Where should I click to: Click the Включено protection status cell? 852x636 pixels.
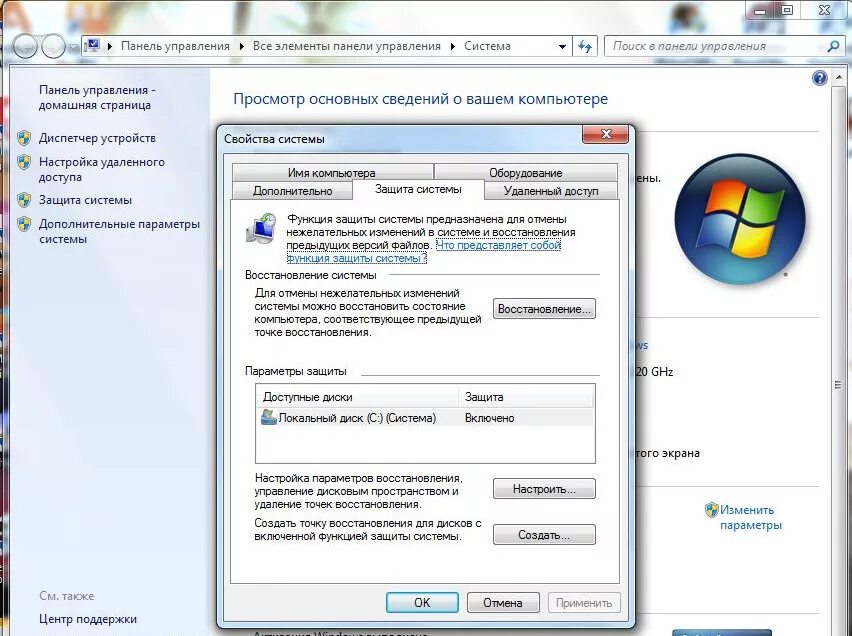[x=489, y=418]
